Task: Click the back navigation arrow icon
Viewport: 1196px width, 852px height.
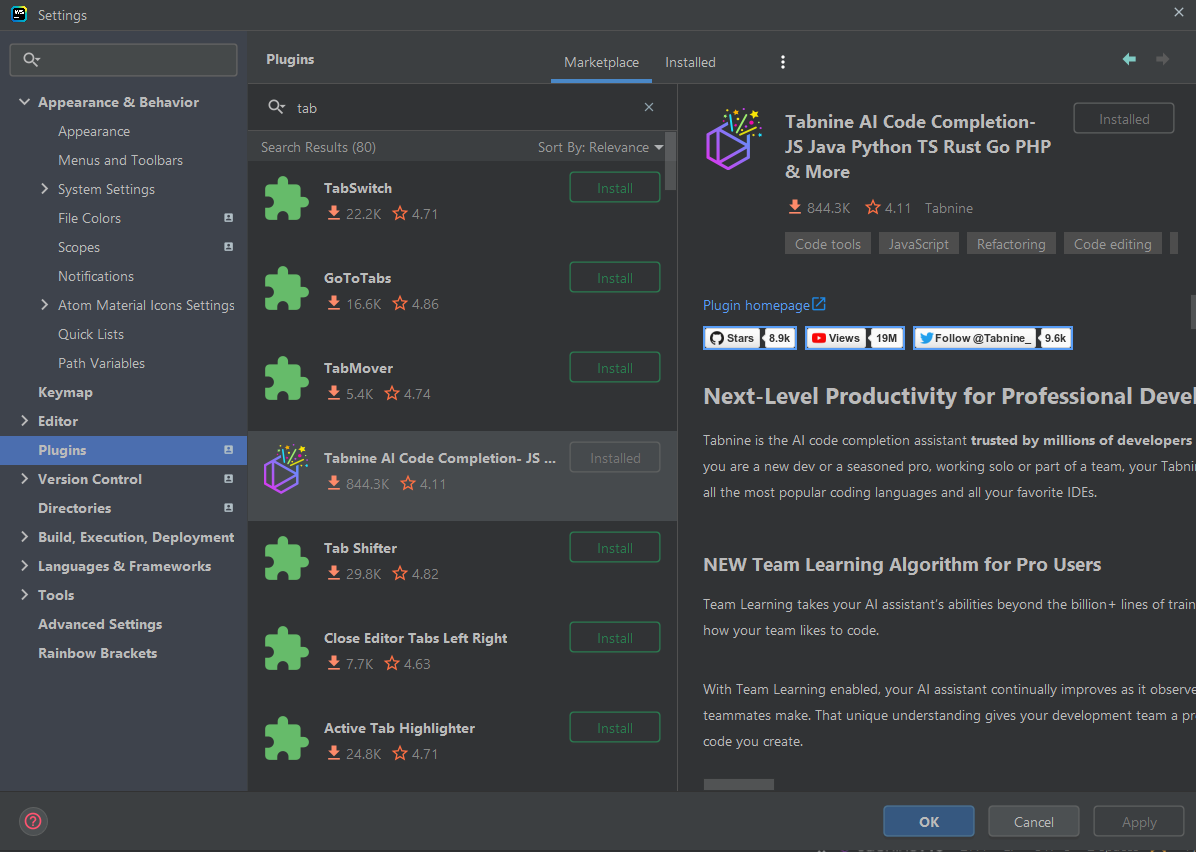Action: point(1129,60)
